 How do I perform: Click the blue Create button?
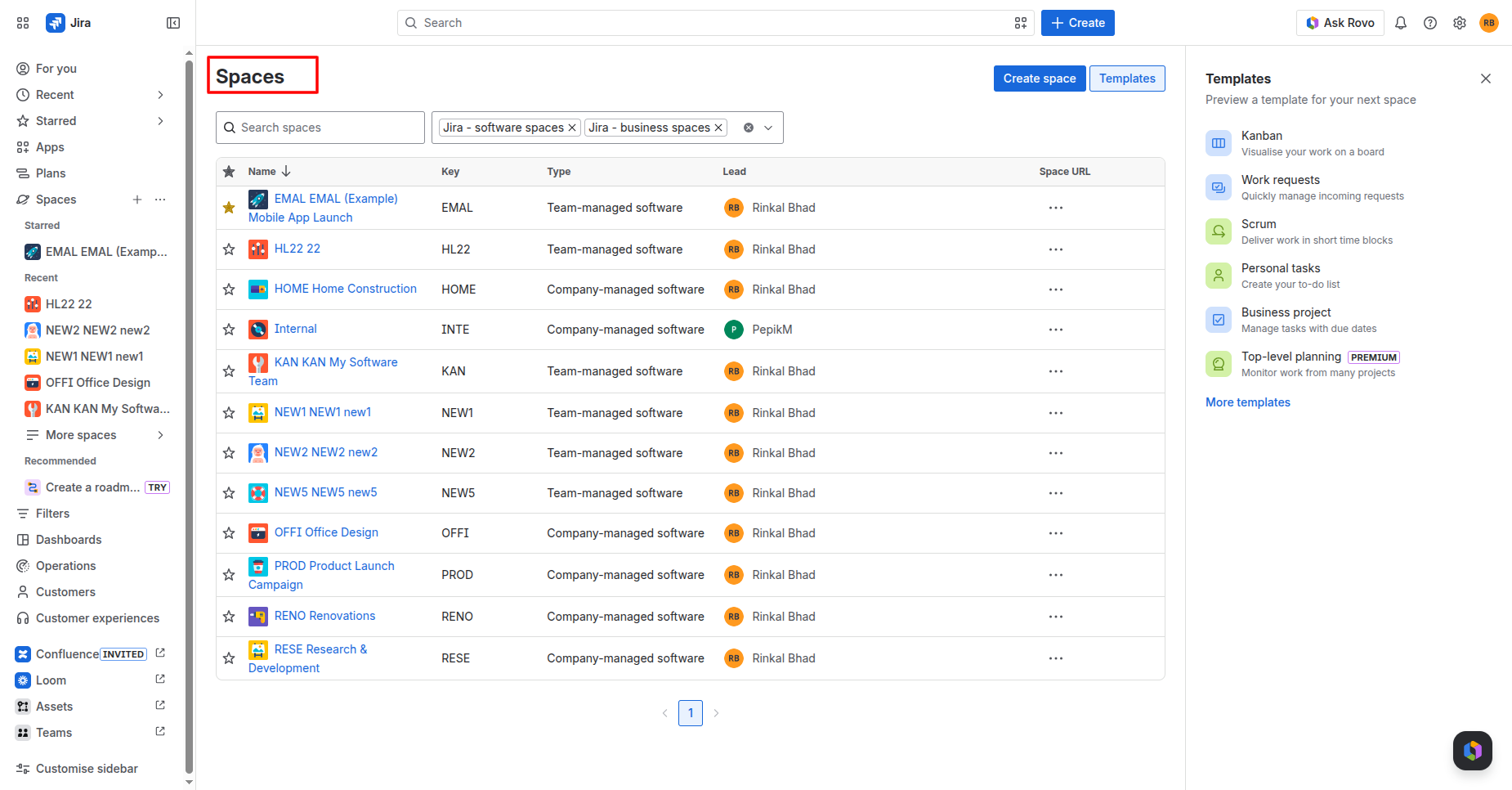[x=1078, y=23]
